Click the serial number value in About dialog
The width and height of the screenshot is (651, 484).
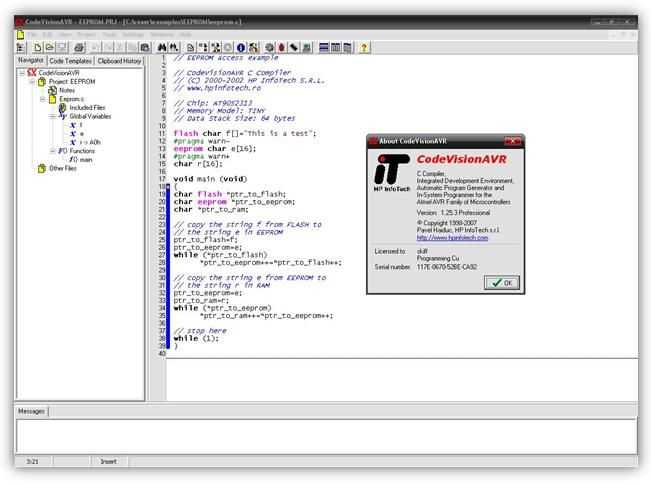point(447,267)
